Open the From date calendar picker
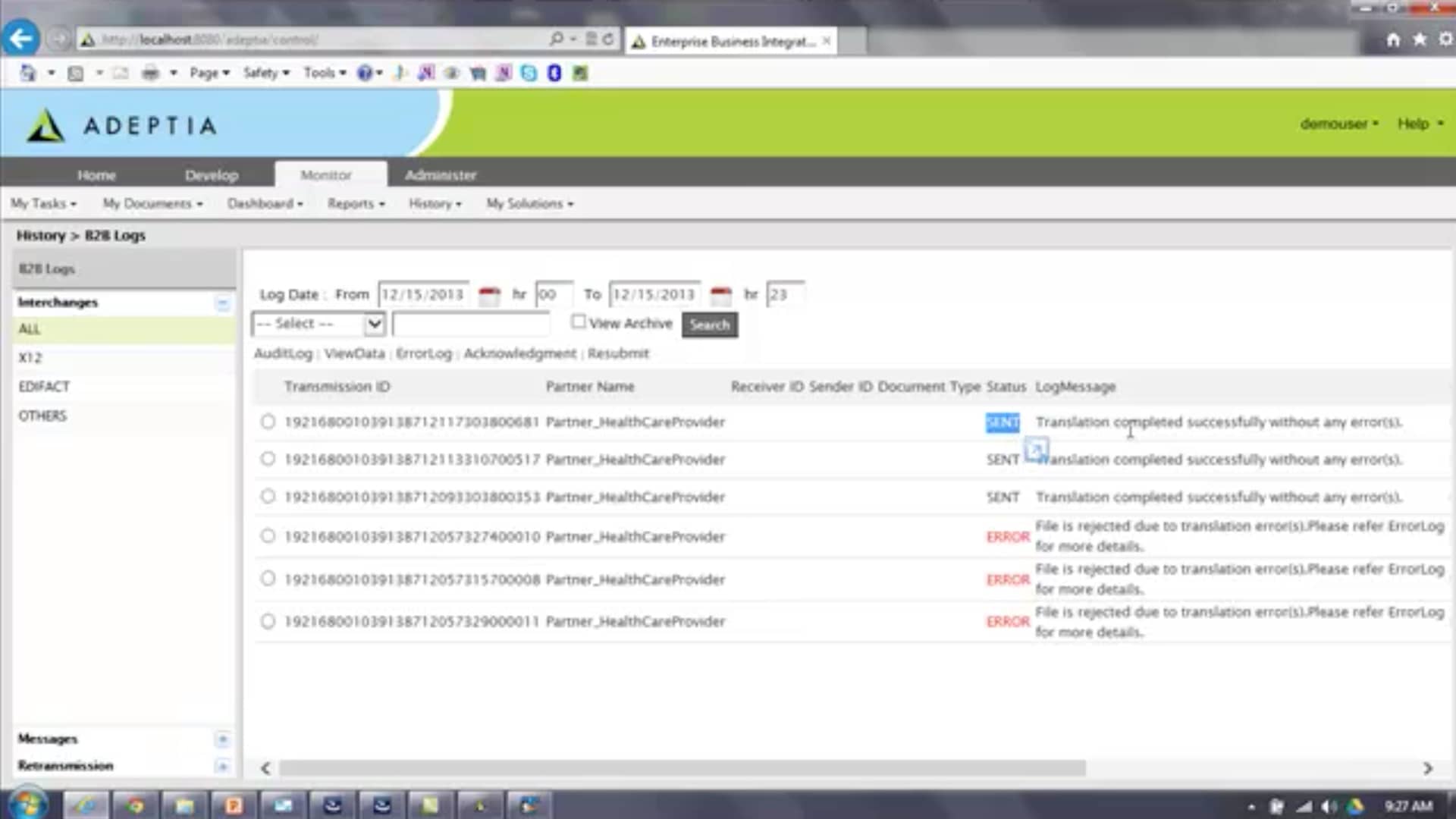 point(489,295)
